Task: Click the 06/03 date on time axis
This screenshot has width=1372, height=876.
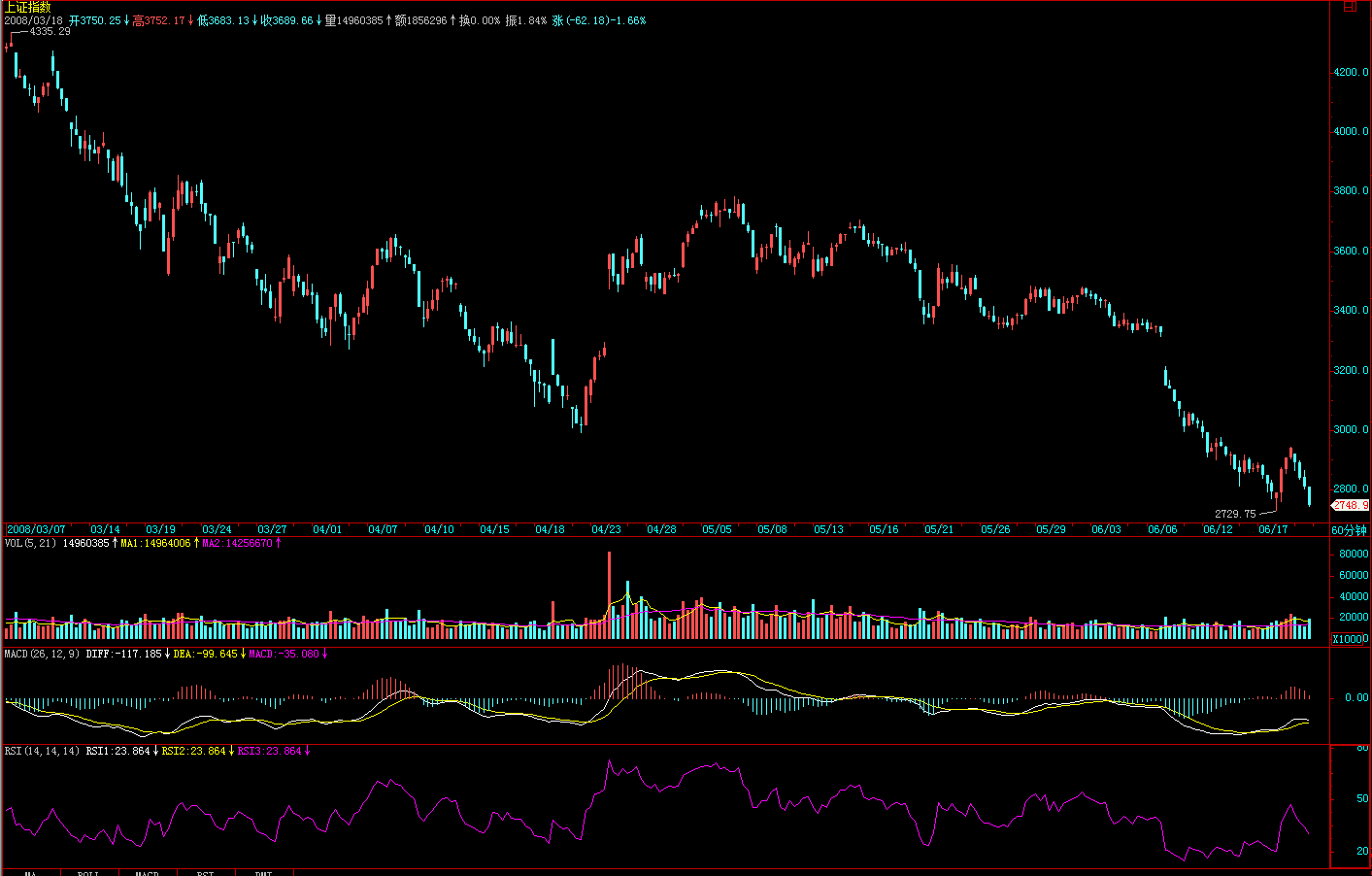Action: (x=1106, y=530)
